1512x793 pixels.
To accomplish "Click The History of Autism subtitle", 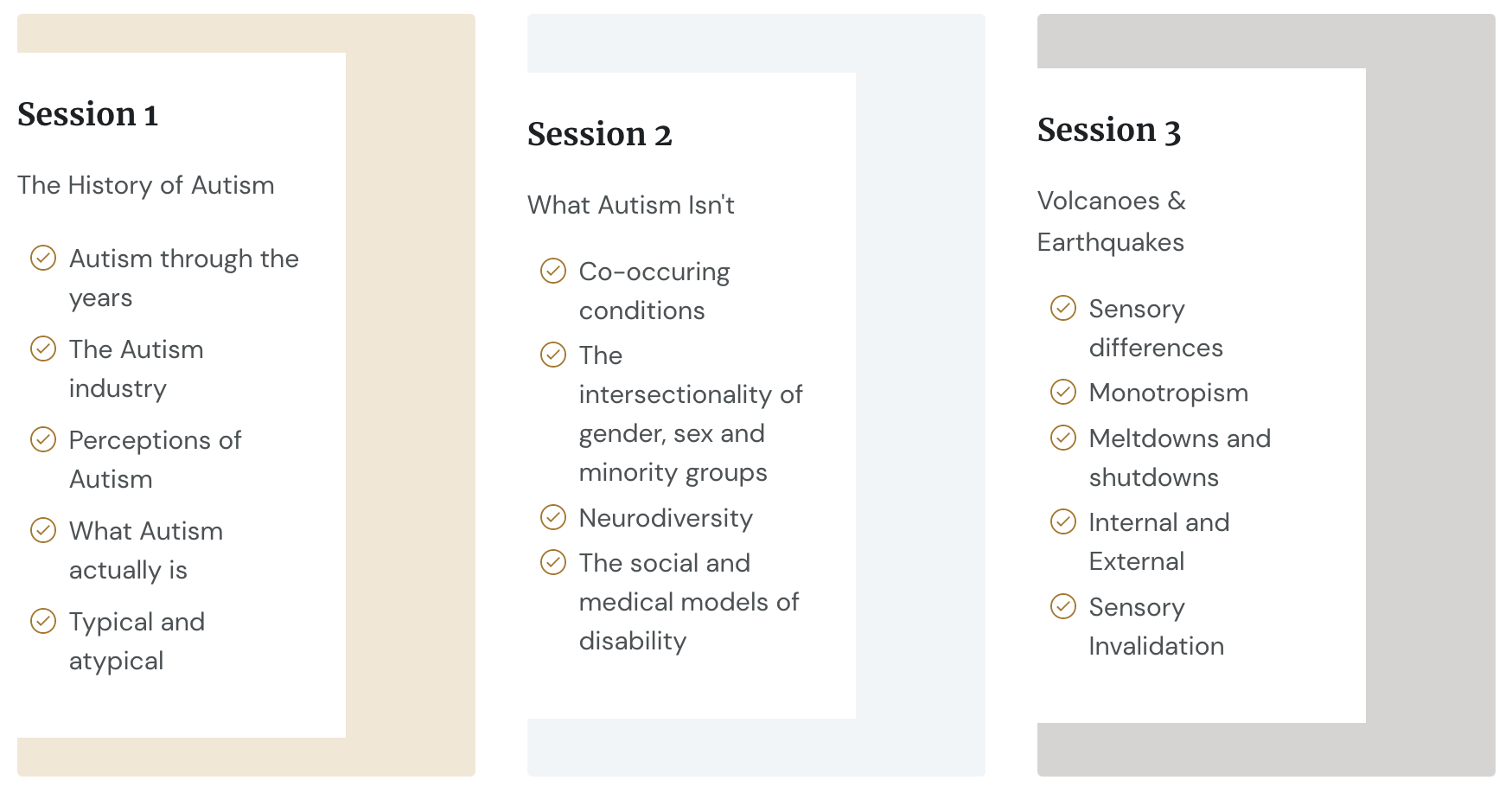I will tap(146, 185).
